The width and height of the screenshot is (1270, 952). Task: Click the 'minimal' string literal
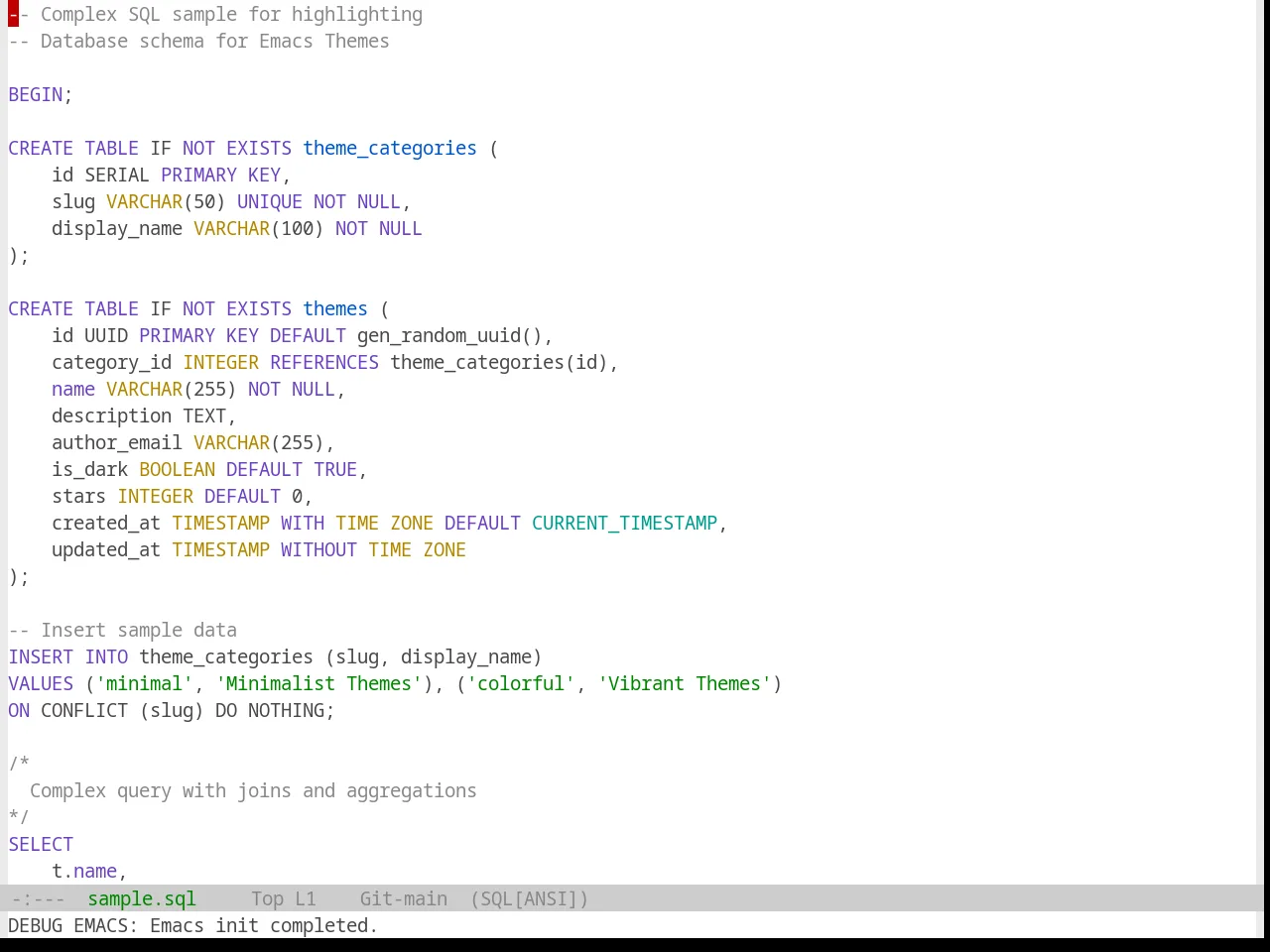[x=144, y=683]
